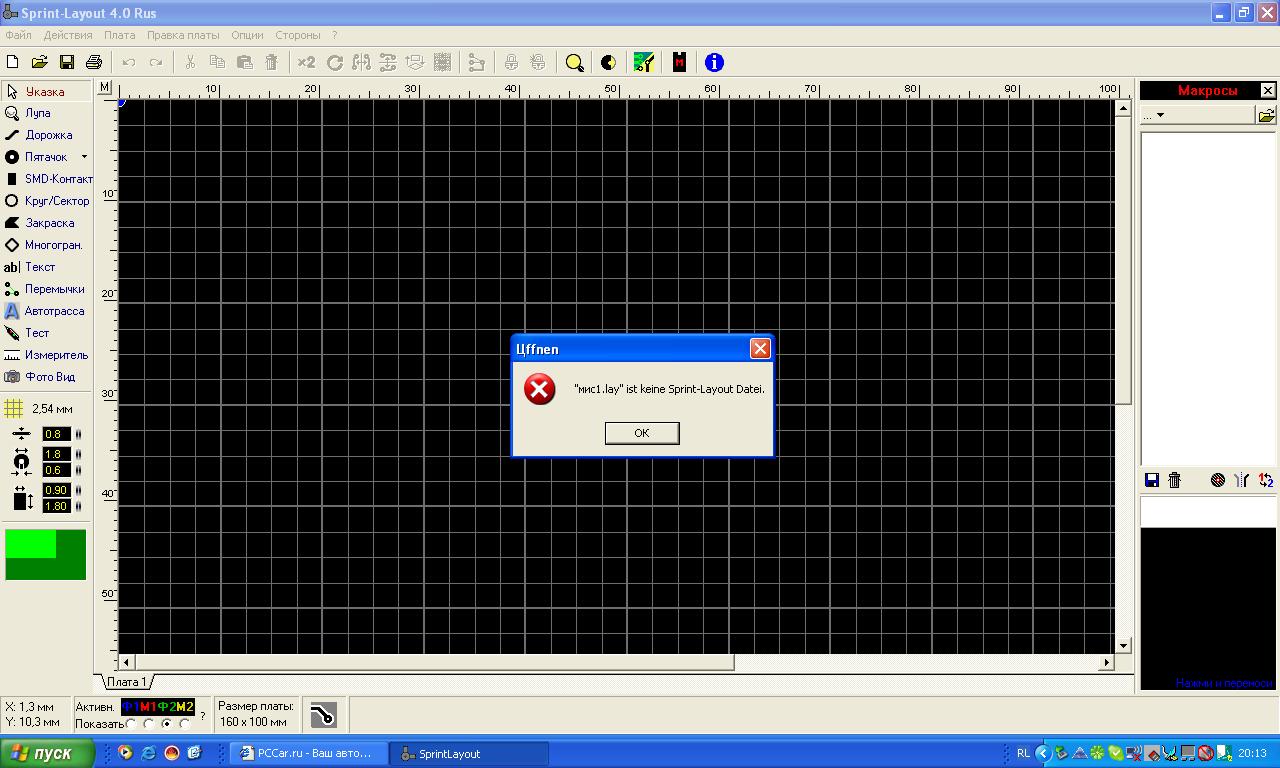Click the green layer preview swatch
Image resolution: width=1280 pixels, height=768 pixels.
(45, 555)
